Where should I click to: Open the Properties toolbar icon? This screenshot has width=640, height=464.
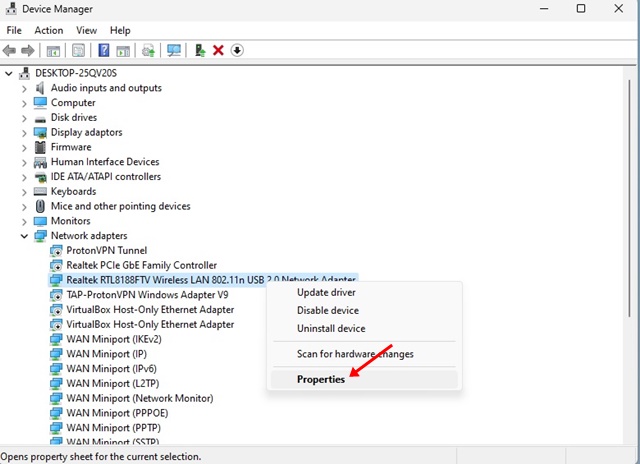(x=78, y=51)
